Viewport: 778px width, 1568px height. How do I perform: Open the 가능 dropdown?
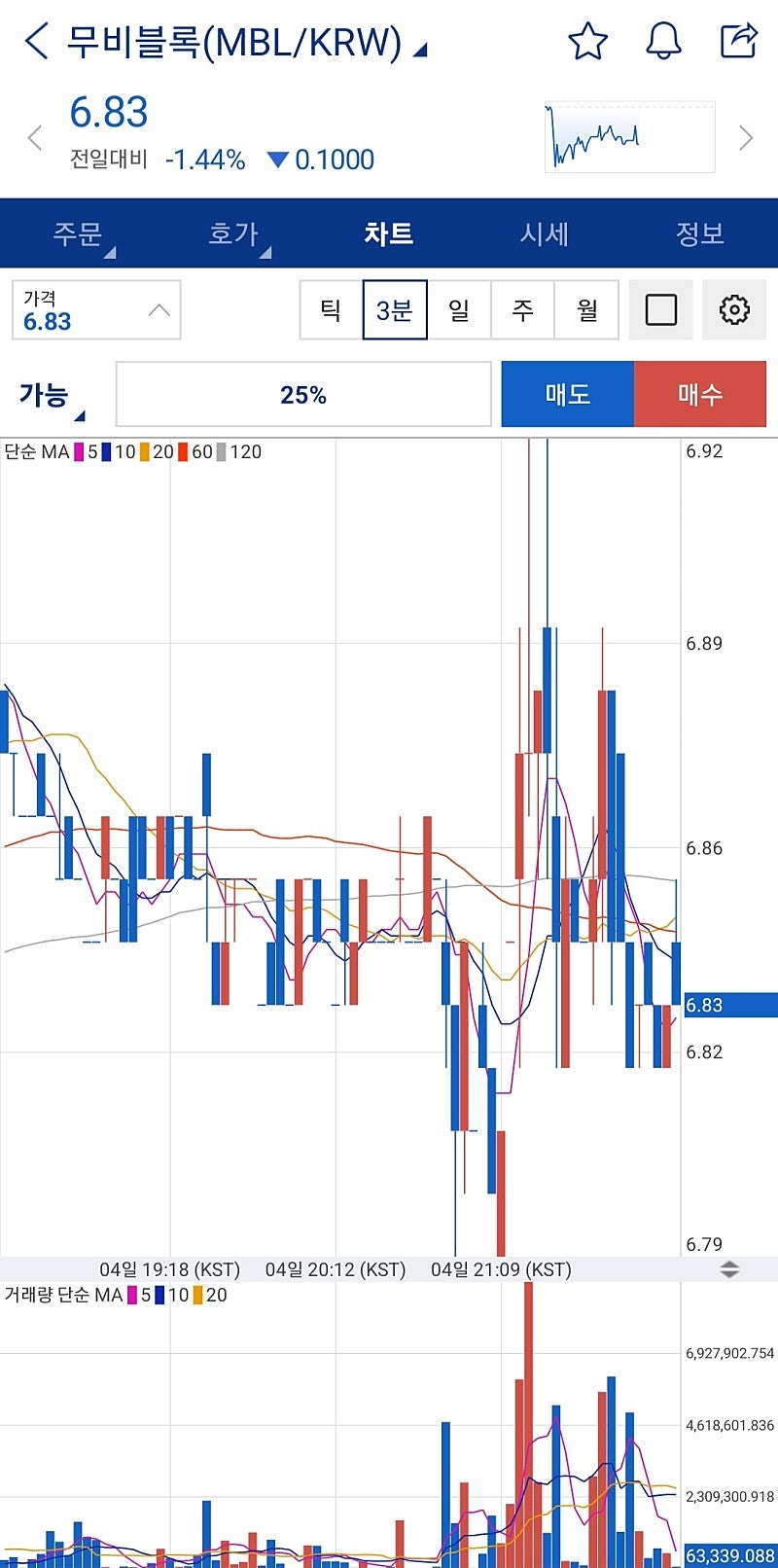coord(53,397)
